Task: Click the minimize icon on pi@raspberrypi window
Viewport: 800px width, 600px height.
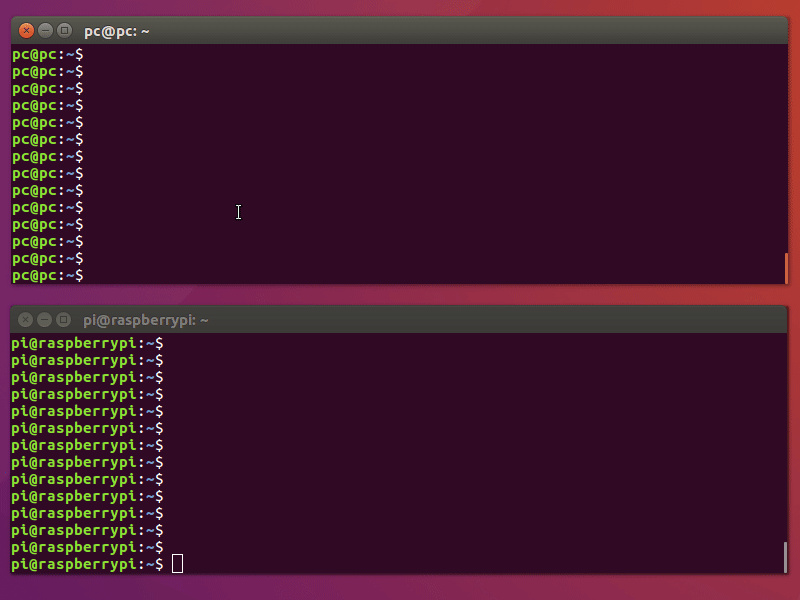Action: tap(44, 320)
